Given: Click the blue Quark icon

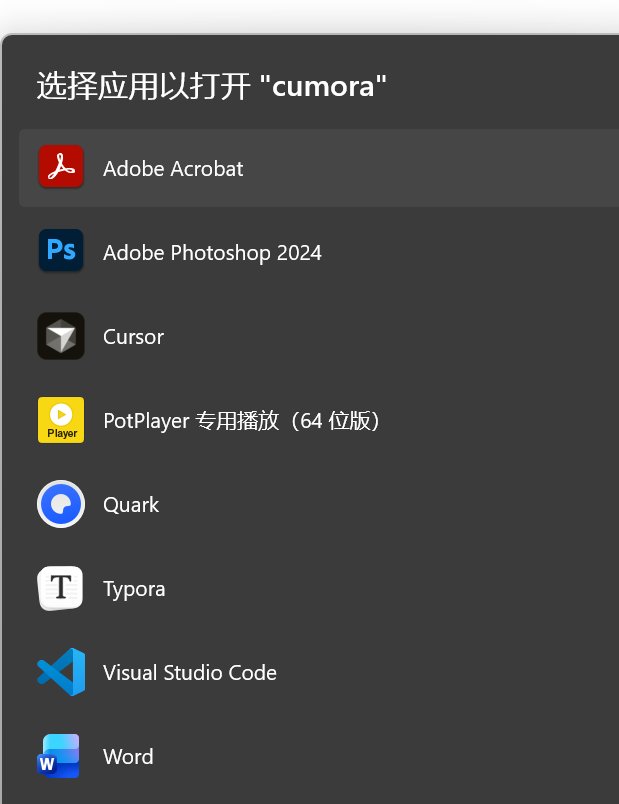Looking at the screenshot, I should (61, 504).
